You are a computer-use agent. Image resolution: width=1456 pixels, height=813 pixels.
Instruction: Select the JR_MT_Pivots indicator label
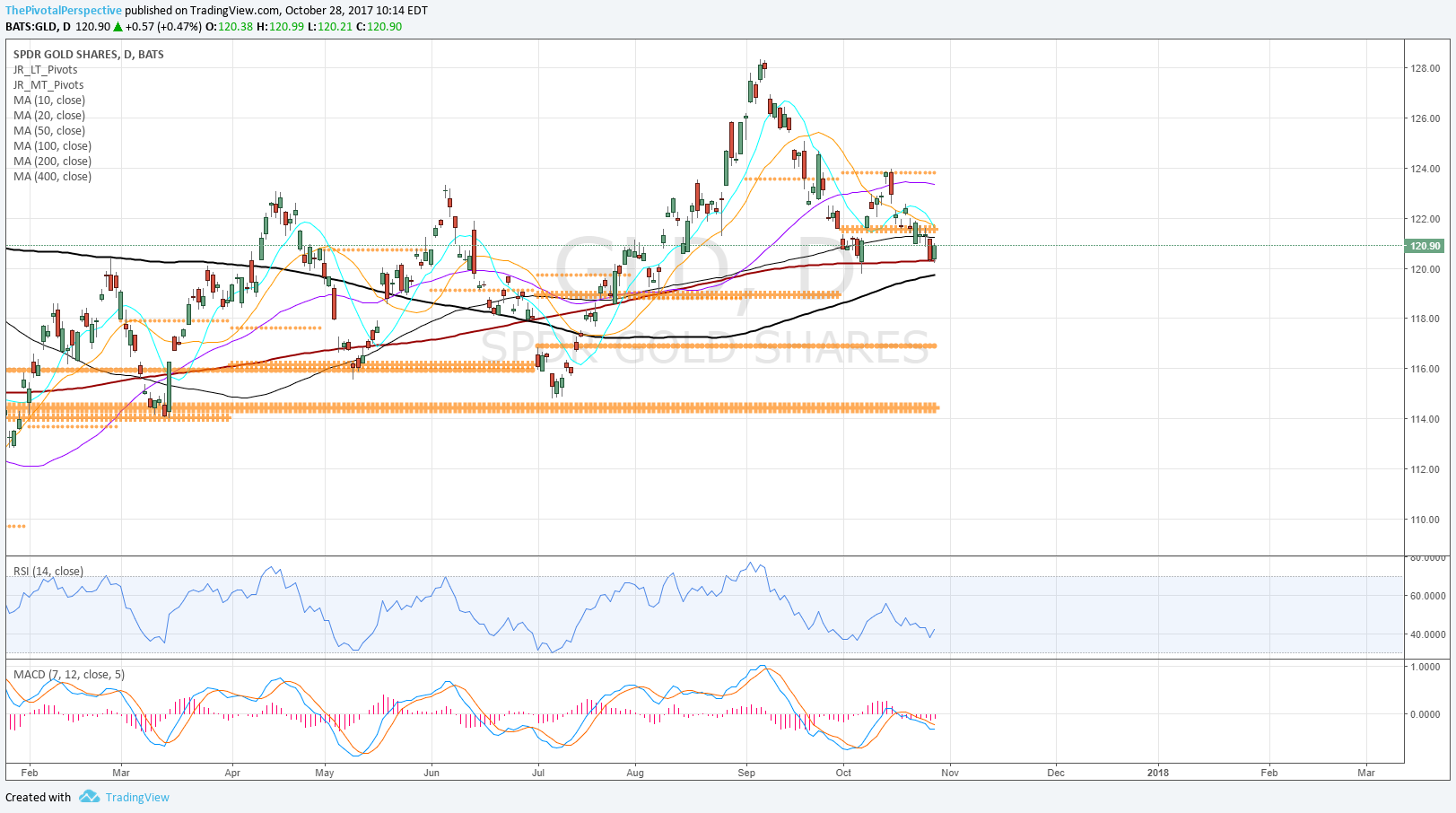click(48, 84)
